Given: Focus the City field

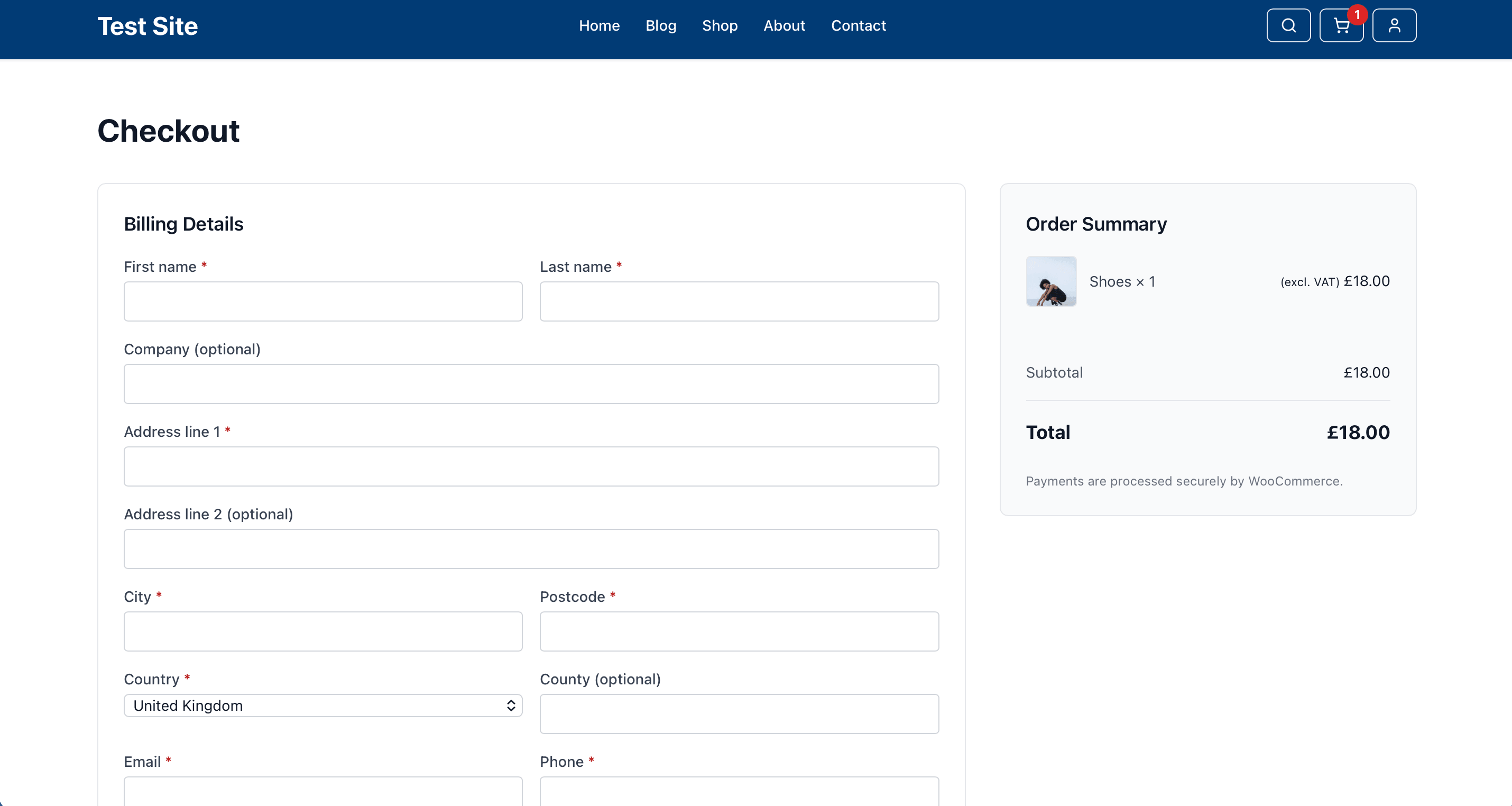Looking at the screenshot, I should [x=323, y=631].
